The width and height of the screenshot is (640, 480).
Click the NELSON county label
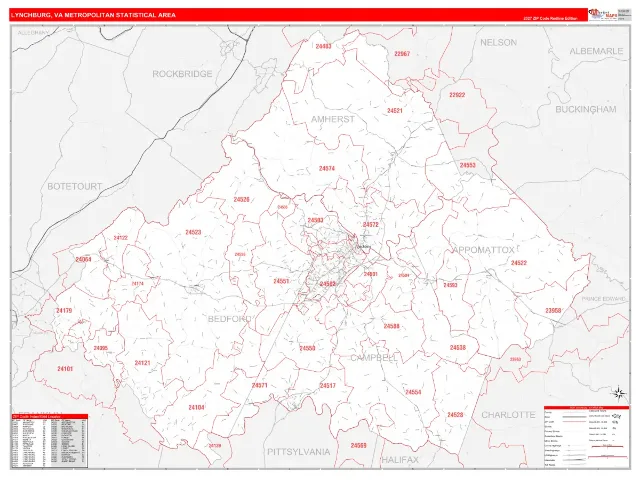click(x=498, y=42)
